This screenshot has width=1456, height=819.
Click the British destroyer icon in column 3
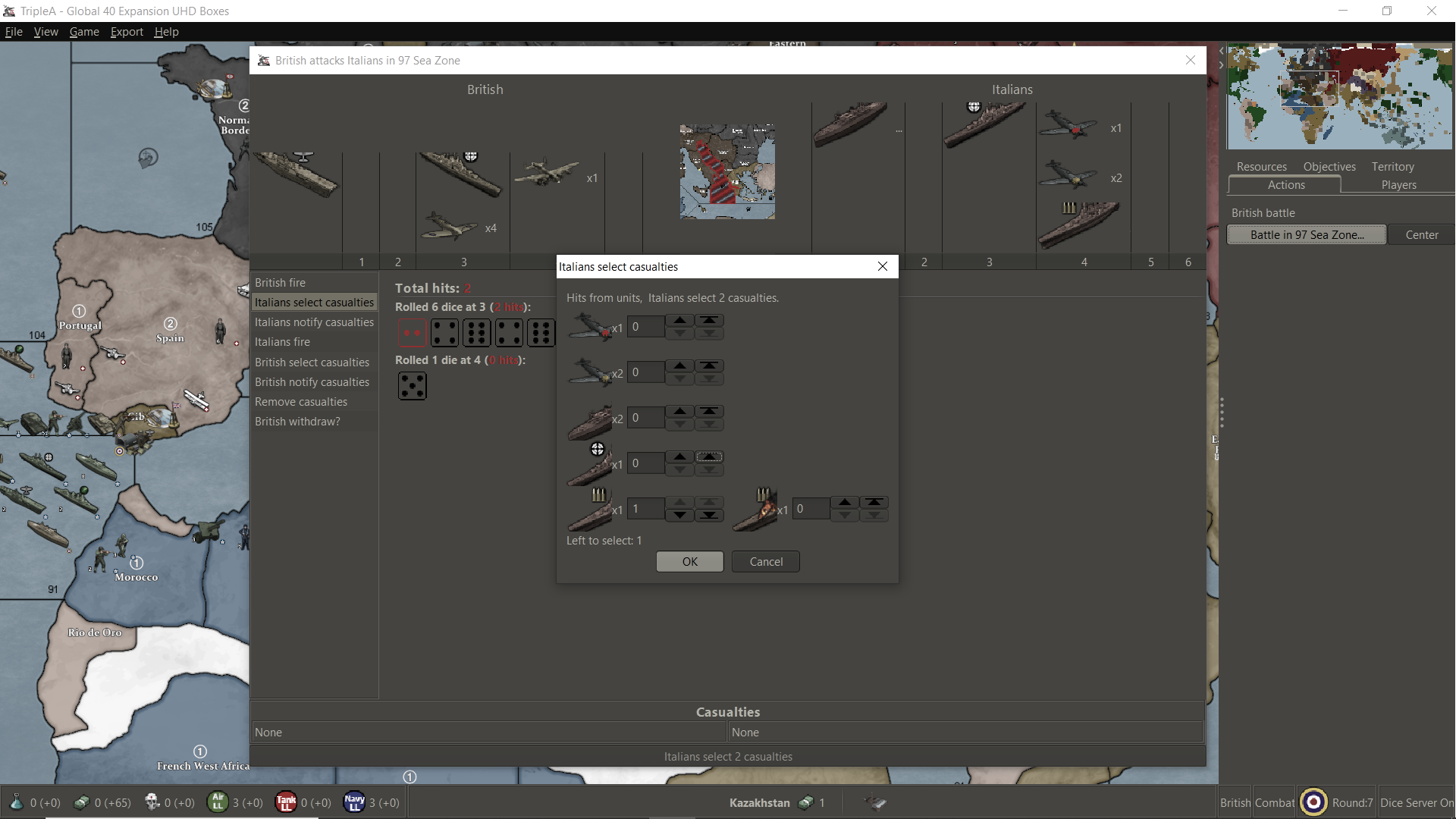click(x=460, y=174)
